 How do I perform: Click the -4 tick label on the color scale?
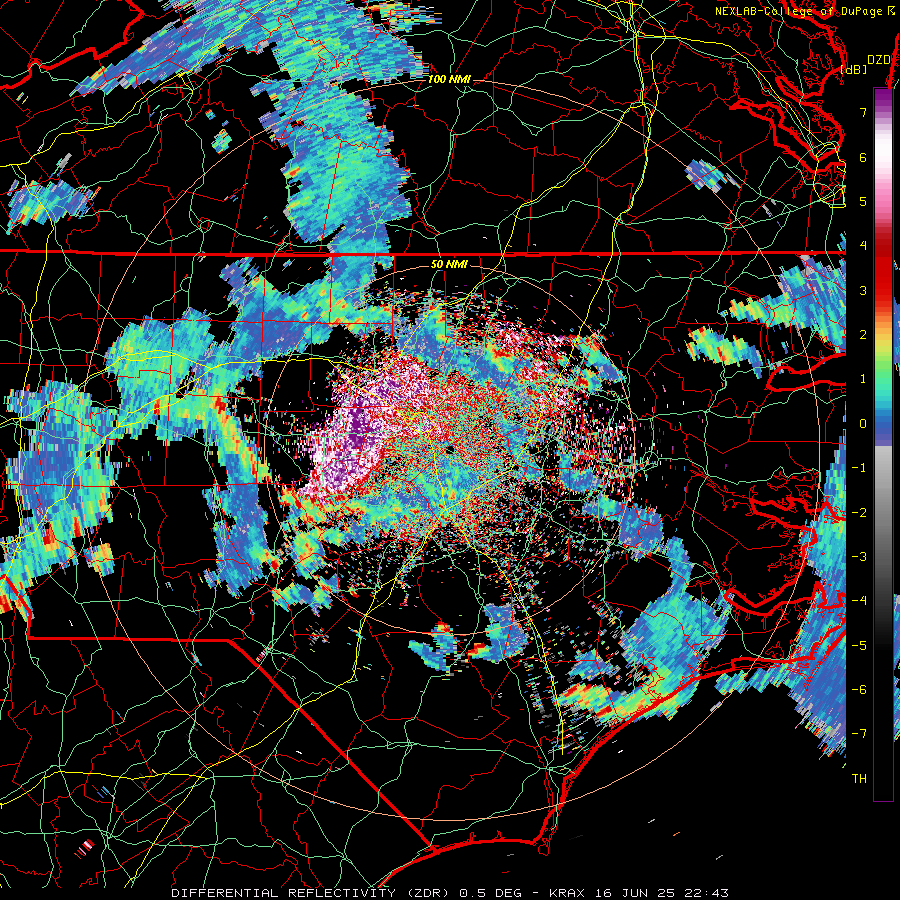pos(859,600)
